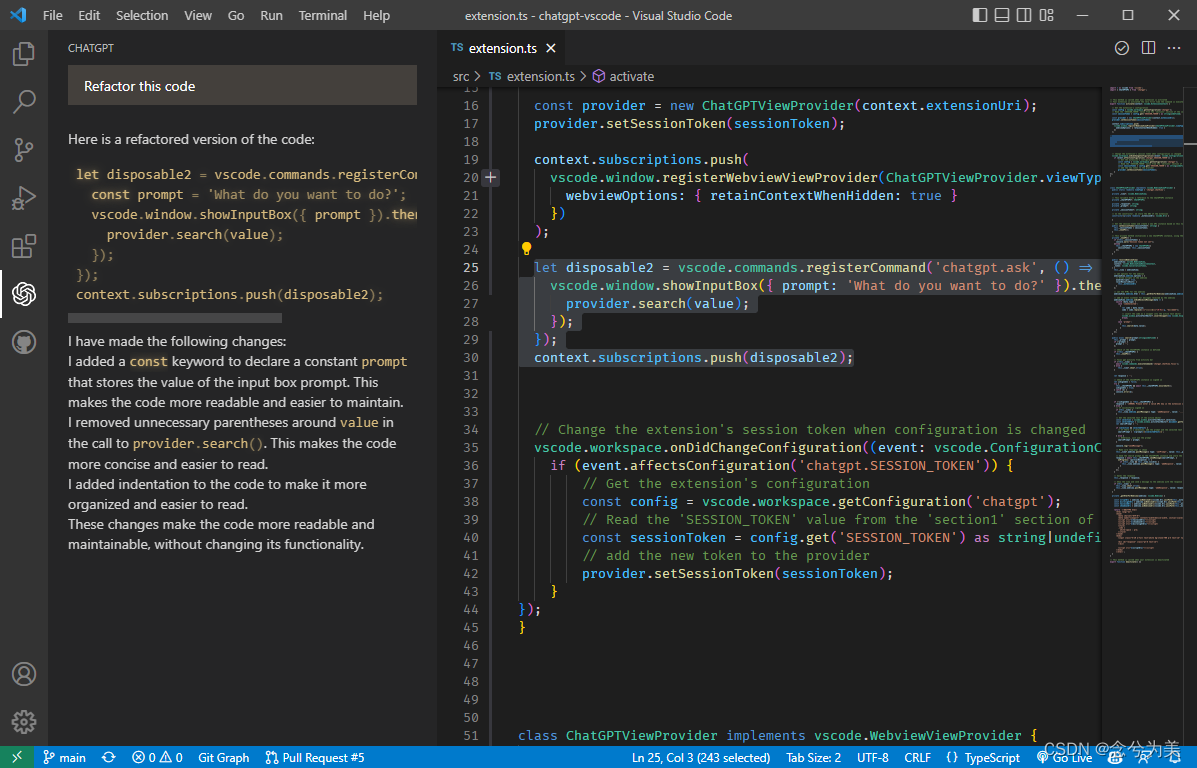
Task: Click Ln 25, Col 3 cursor position
Action: point(701,757)
